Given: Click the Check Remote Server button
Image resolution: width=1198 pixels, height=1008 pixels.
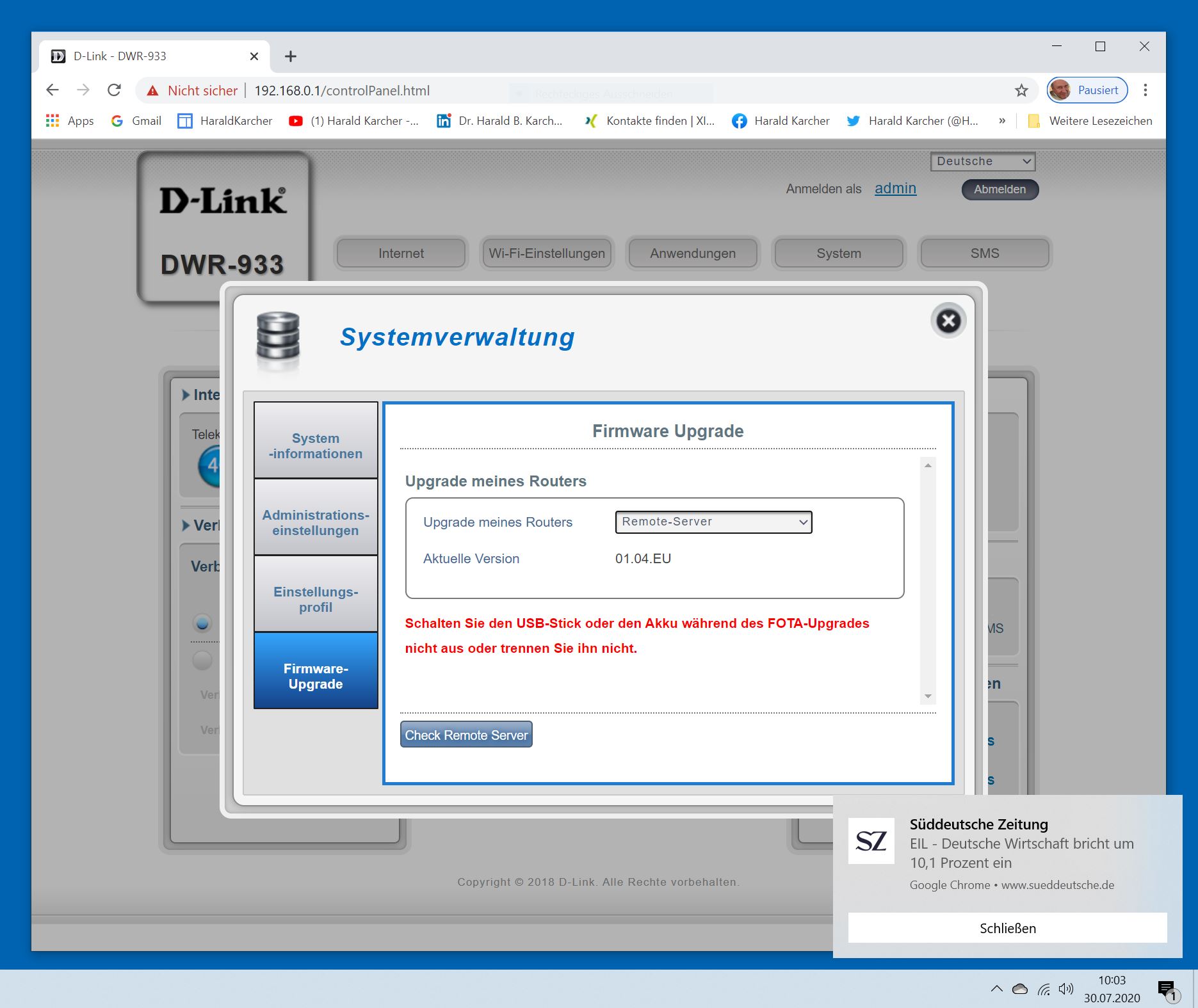Looking at the screenshot, I should [x=466, y=735].
